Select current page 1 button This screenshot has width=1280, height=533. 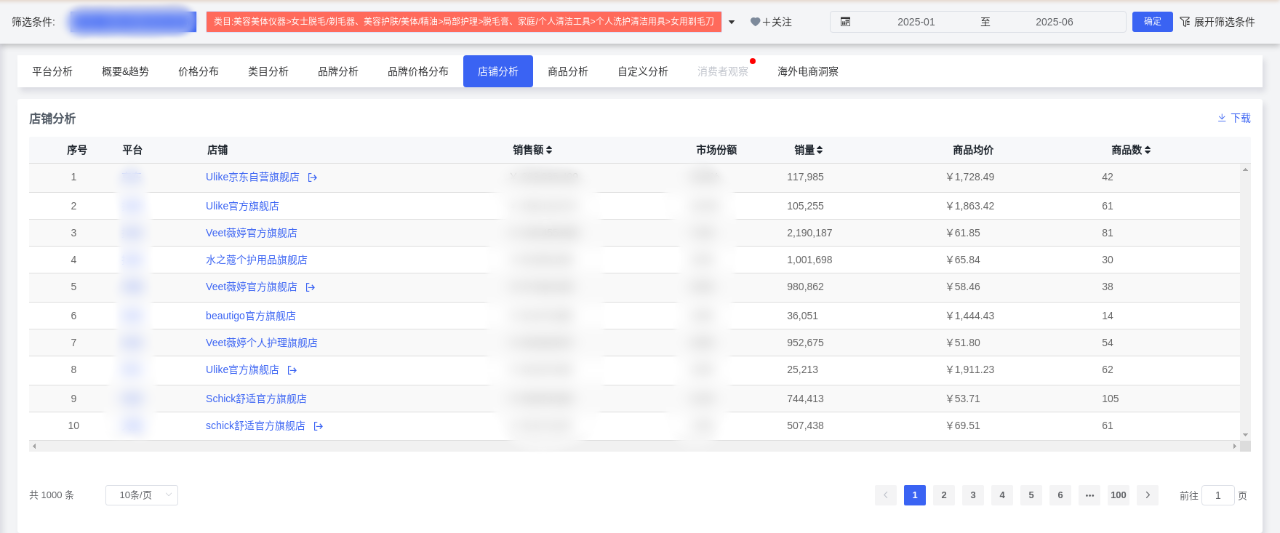(915, 495)
